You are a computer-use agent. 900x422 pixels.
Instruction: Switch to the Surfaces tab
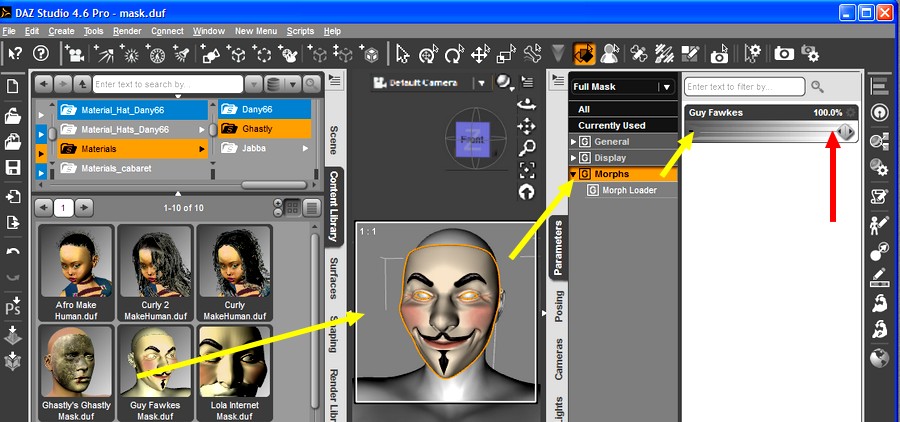click(334, 278)
